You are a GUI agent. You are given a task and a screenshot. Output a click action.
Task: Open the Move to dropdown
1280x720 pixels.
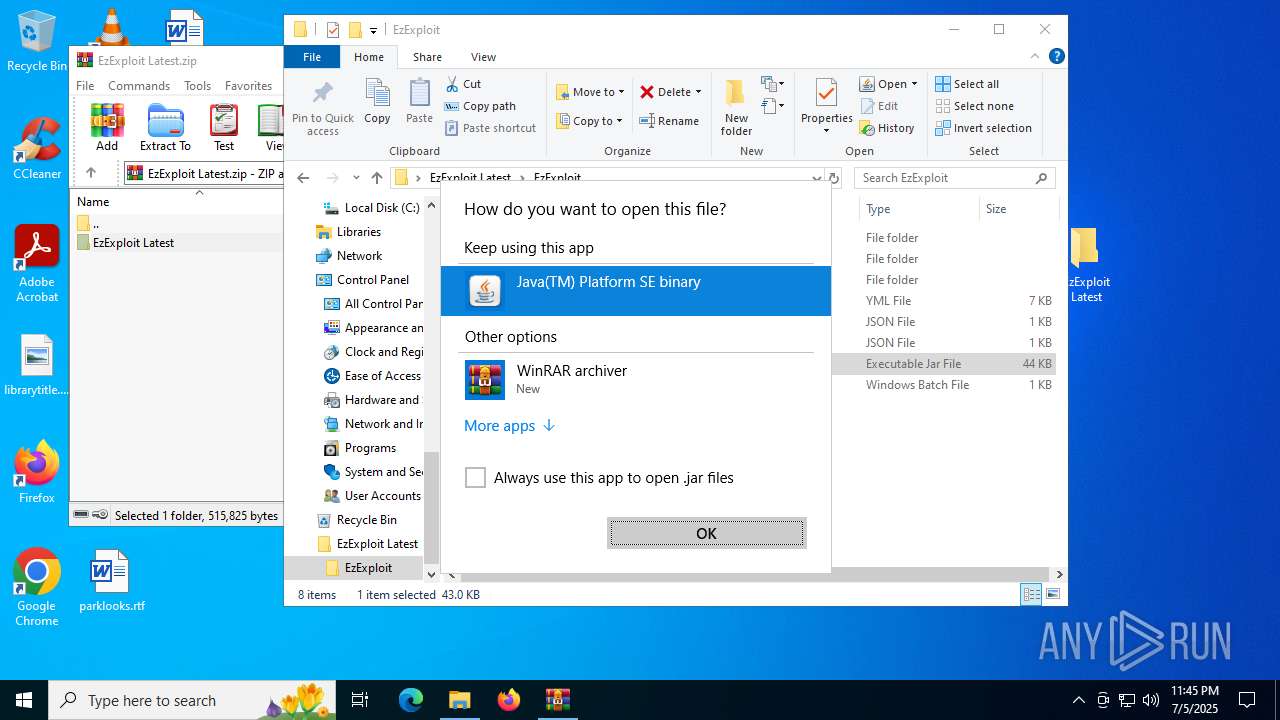(x=590, y=92)
